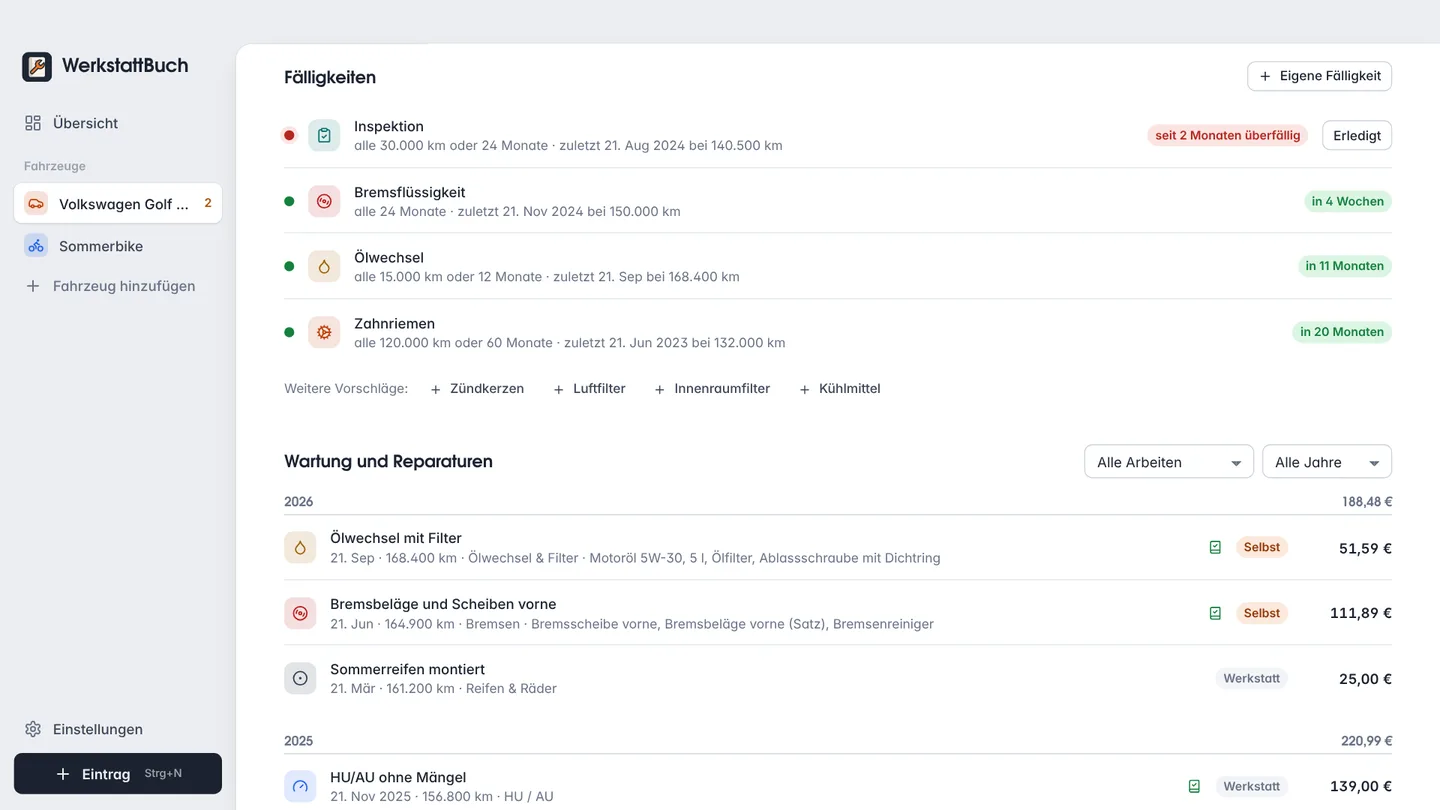The height and width of the screenshot is (810, 1440).
Task: Click the red overdue dot beside Inspektion
Action: click(x=289, y=135)
